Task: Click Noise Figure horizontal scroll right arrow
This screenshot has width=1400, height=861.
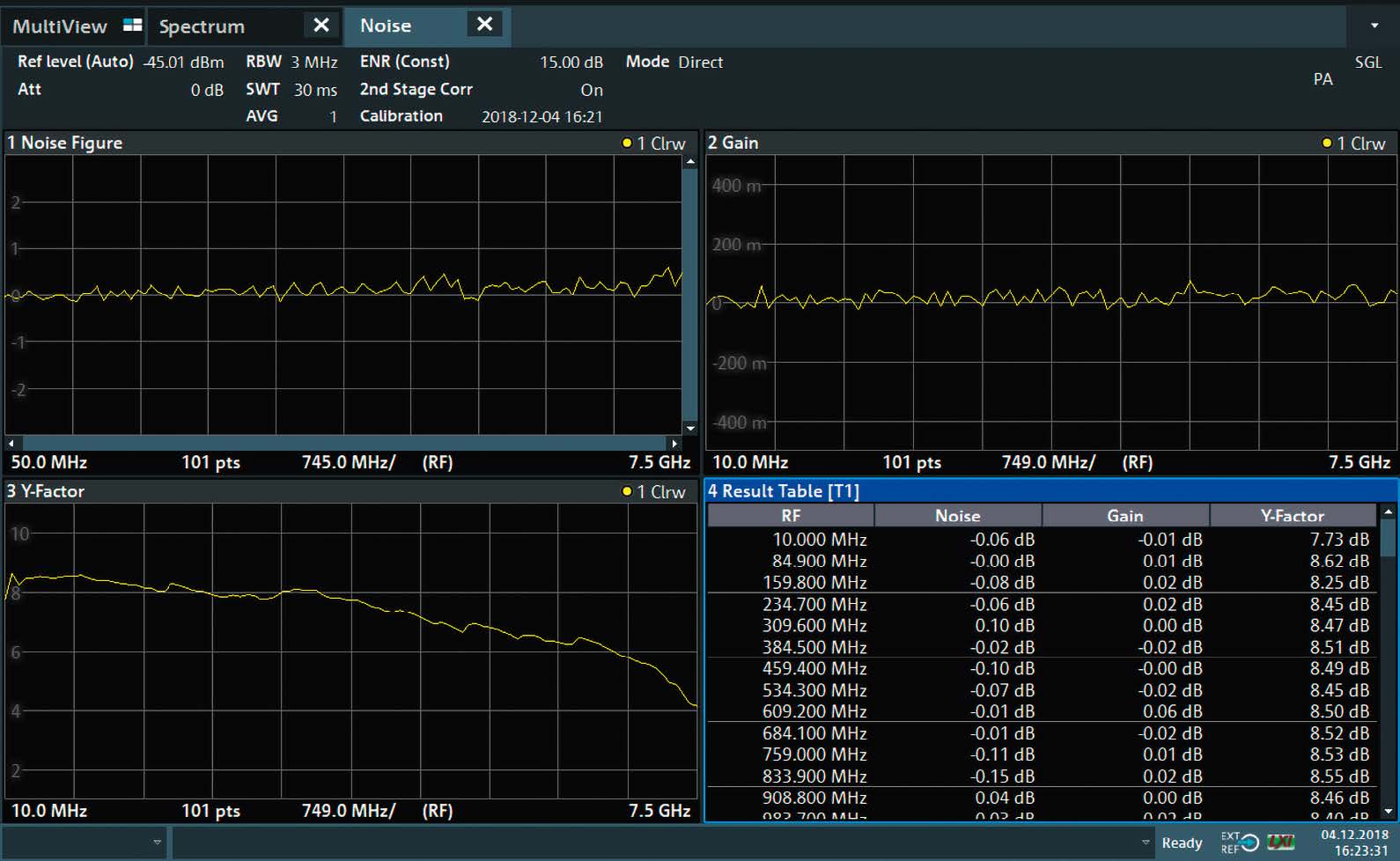Action: click(x=674, y=443)
